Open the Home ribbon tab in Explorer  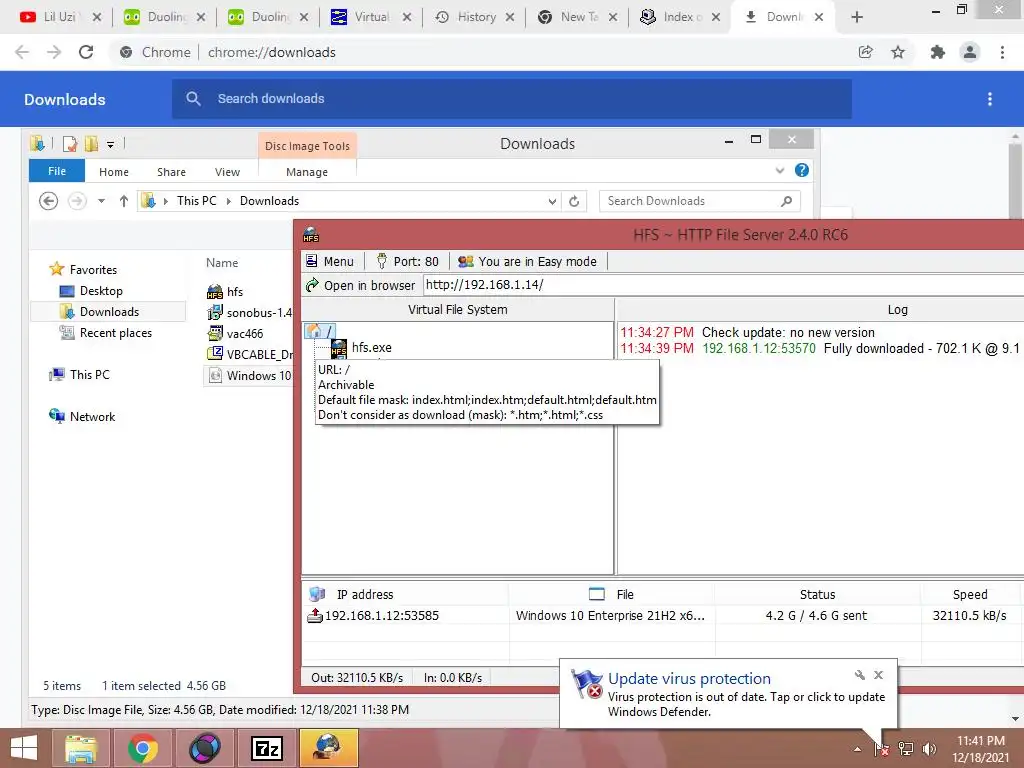(114, 172)
